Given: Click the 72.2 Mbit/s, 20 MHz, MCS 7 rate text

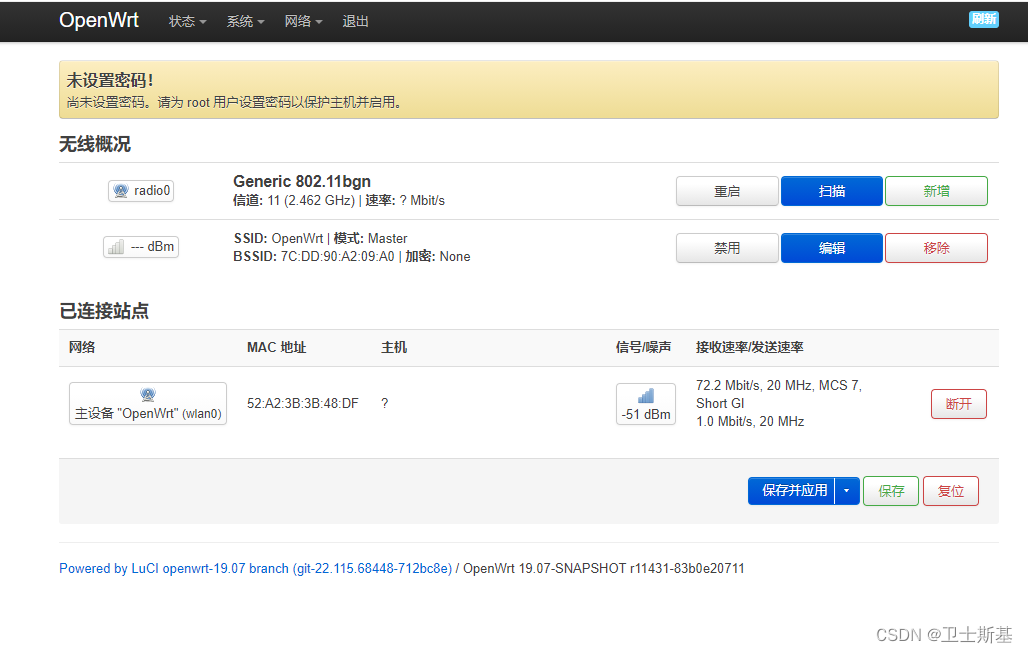Looking at the screenshot, I should point(779,386).
